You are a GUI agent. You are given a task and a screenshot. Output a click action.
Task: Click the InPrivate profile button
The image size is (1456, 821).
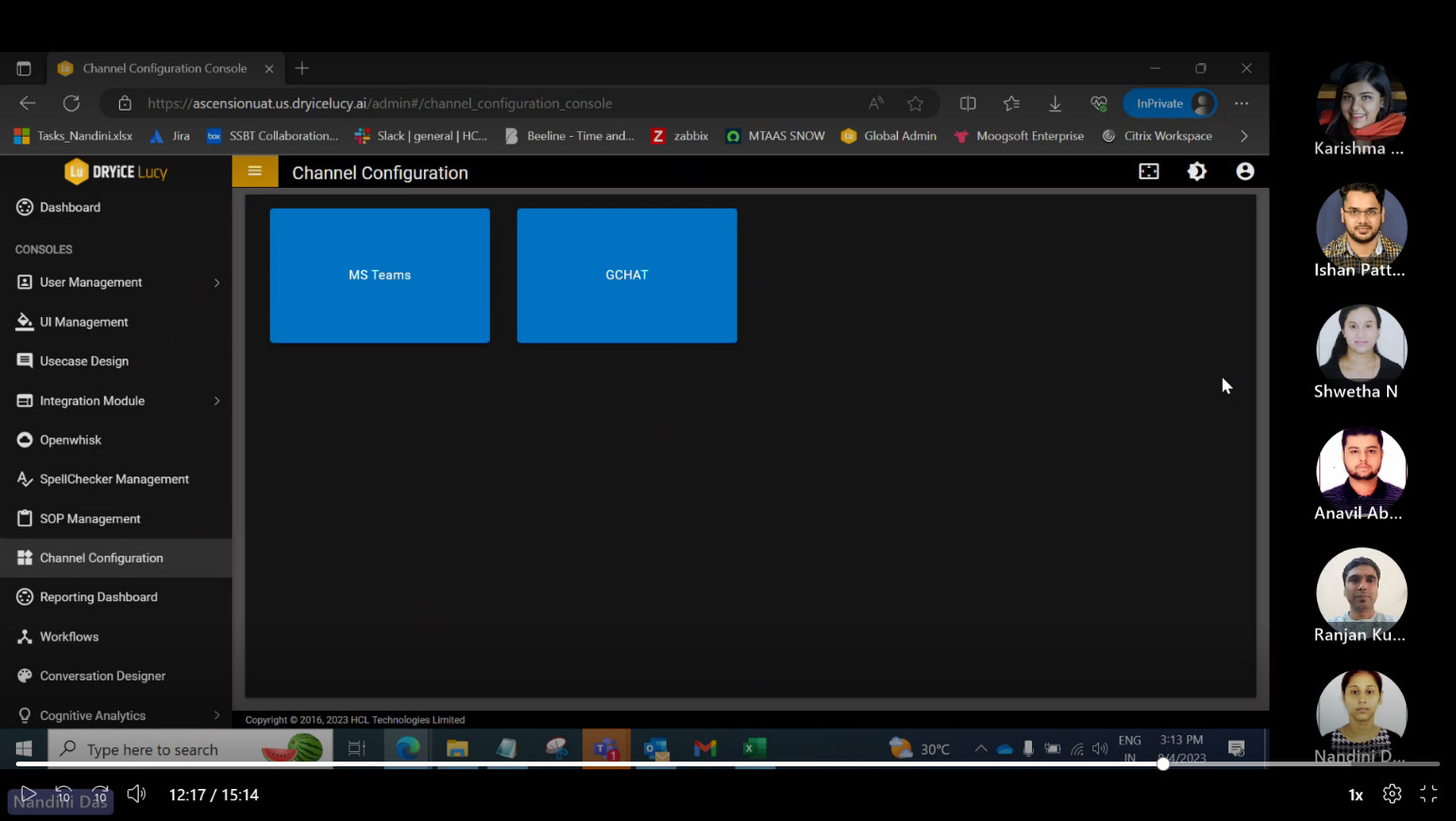[x=1170, y=103]
